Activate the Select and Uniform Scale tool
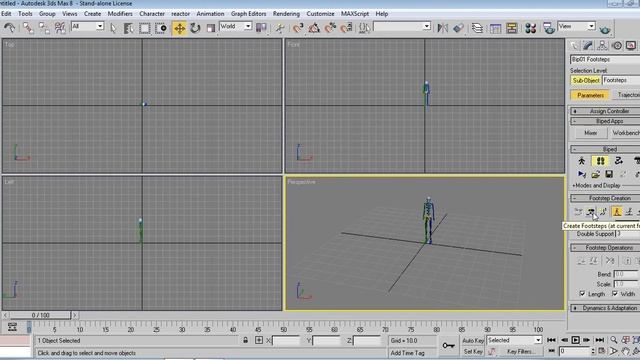Image resolution: width=640 pixels, height=360 pixels. click(x=211, y=28)
